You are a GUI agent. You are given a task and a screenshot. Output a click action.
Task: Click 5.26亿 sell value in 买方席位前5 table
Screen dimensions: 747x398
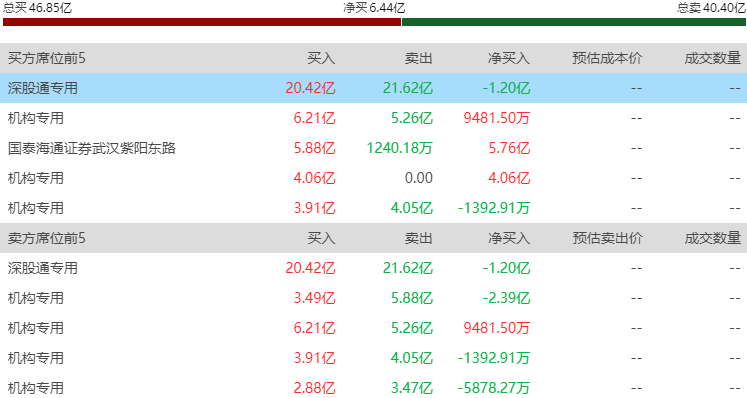click(x=412, y=118)
